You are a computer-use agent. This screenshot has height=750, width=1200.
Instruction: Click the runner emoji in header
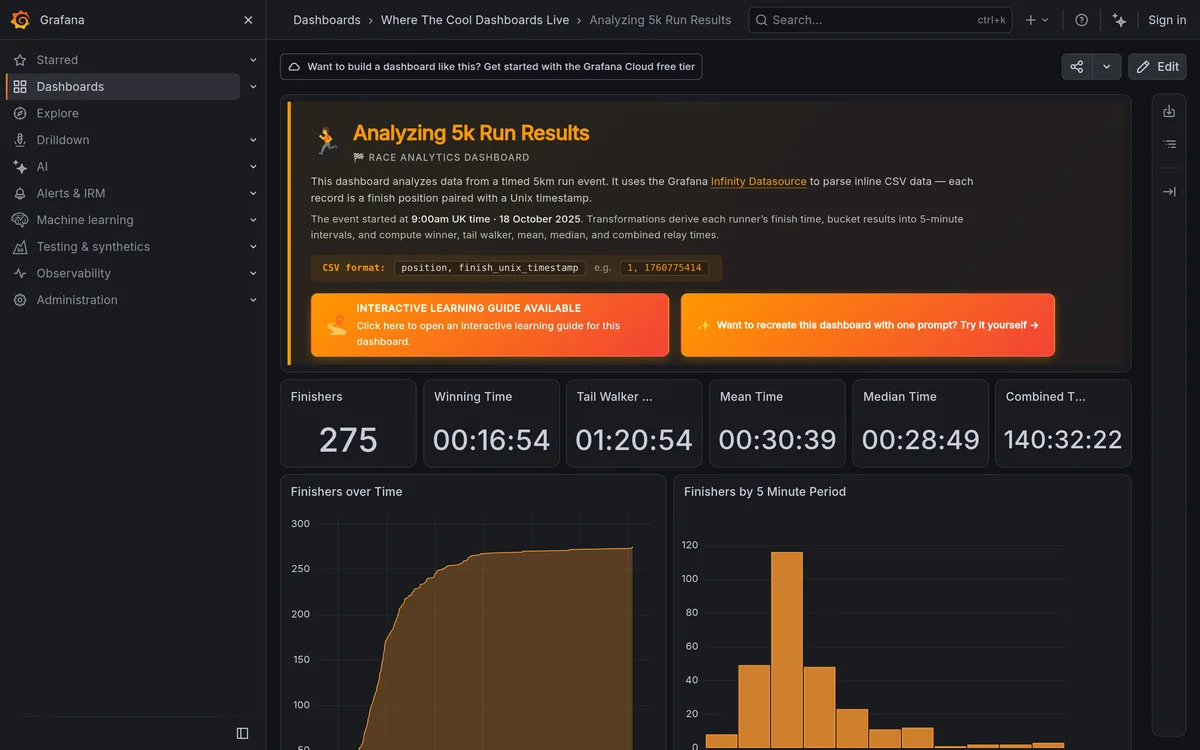click(x=327, y=140)
